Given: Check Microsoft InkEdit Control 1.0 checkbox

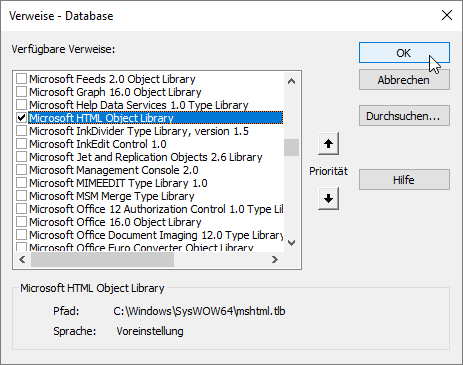Looking at the screenshot, I should pyautogui.click(x=22, y=144).
